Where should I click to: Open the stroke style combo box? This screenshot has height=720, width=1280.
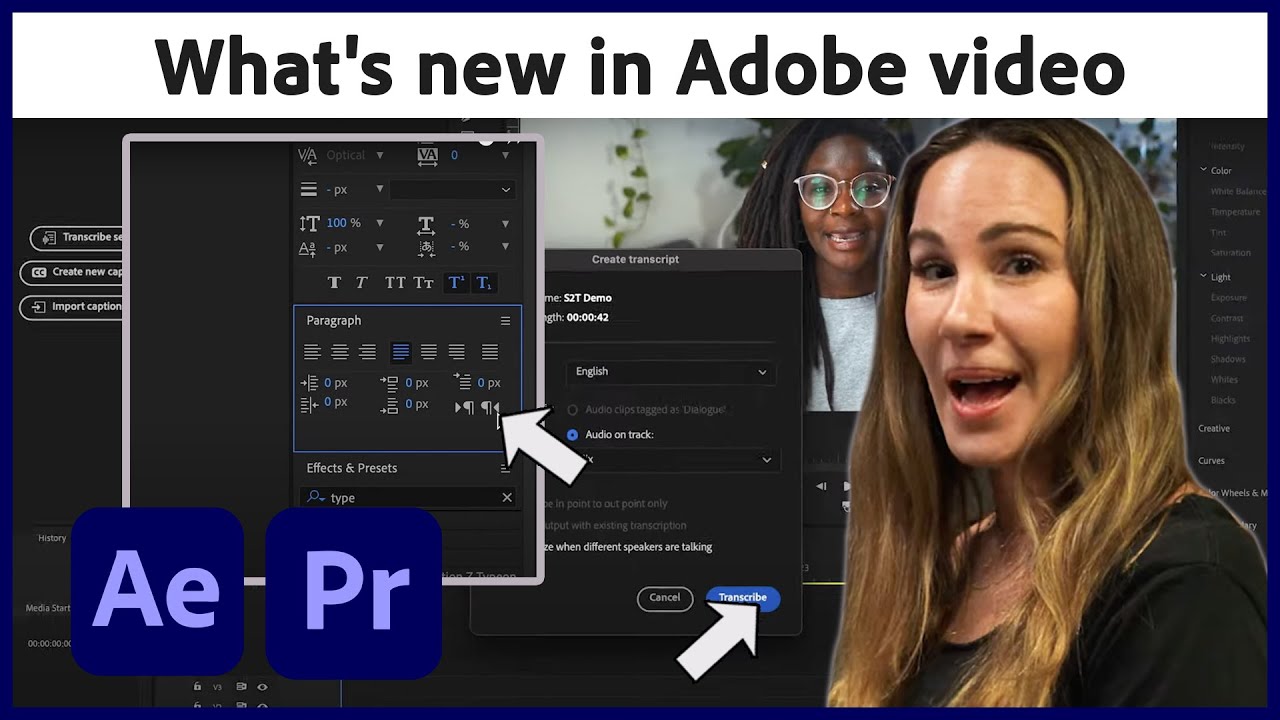453,189
